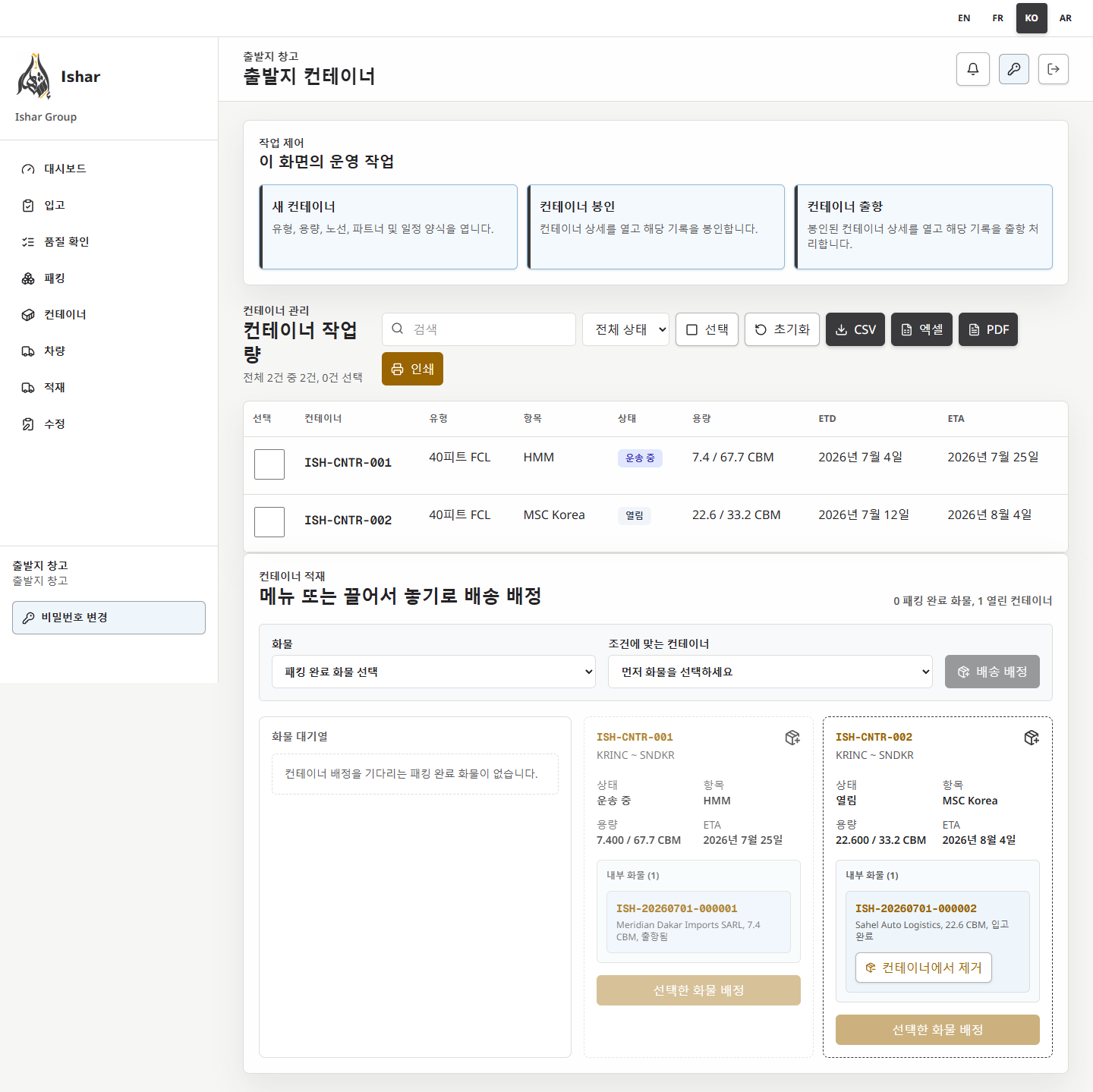Viewport: 1093px width, 1092px height.
Task: Click into the 검색 input field
Action: 479,329
